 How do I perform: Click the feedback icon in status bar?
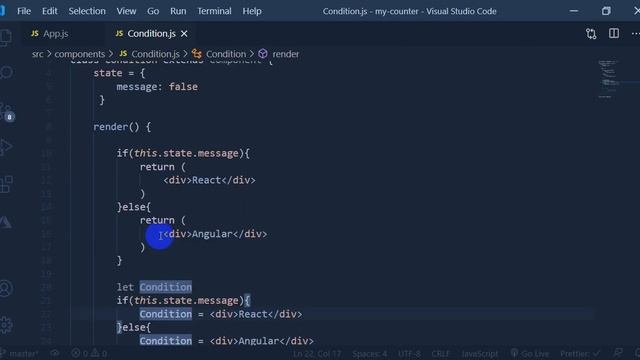[x=618, y=353]
